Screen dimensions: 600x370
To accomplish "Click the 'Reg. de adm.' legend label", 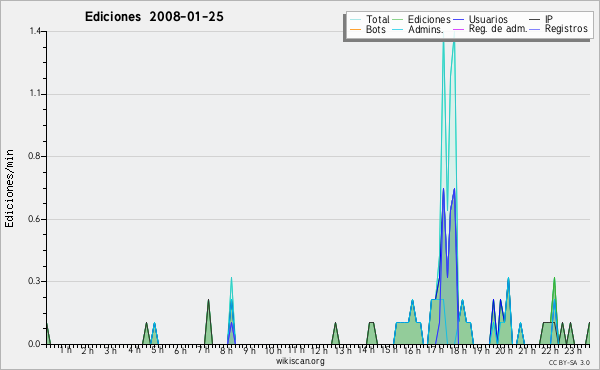I will 498,29.
